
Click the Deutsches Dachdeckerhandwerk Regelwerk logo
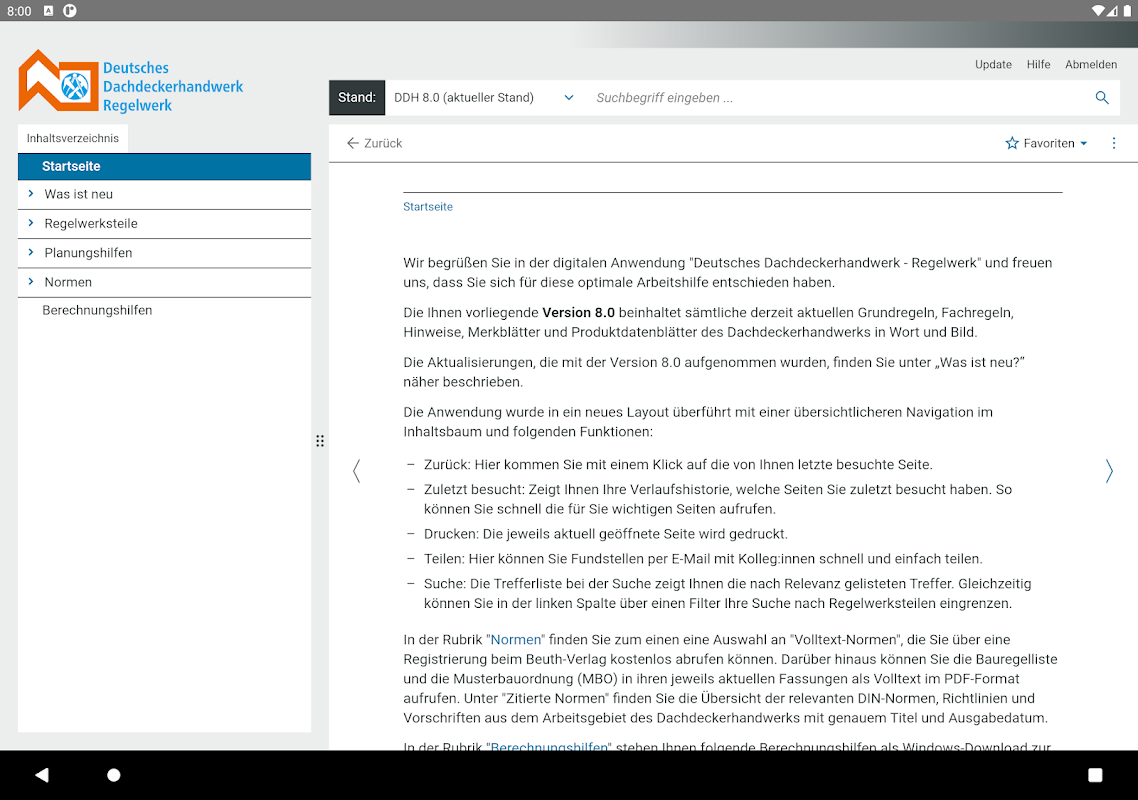[x=131, y=82]
